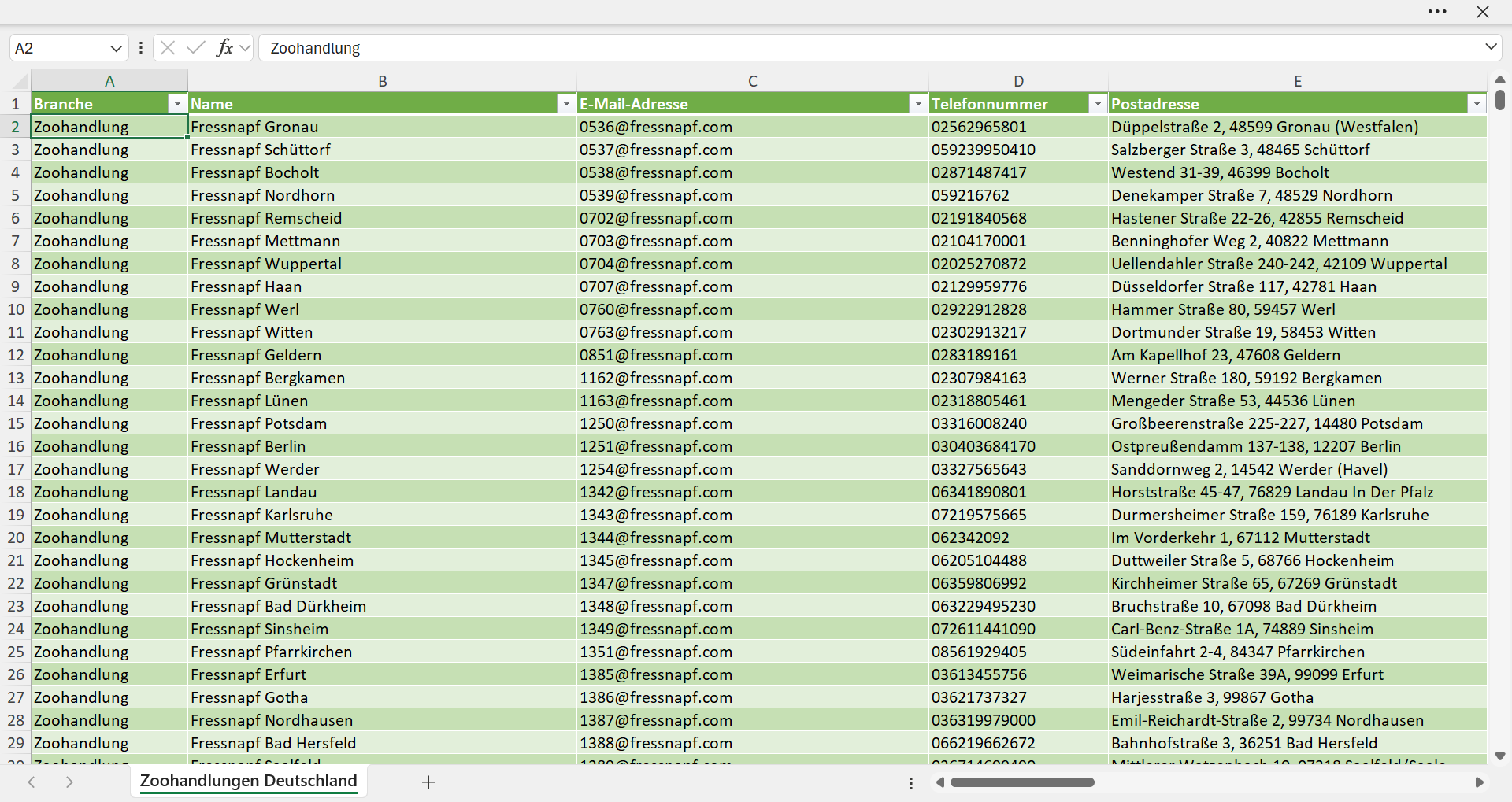Select row 15 header
1512x802 pixels.
pyautogui.click(x=16, y=423)
